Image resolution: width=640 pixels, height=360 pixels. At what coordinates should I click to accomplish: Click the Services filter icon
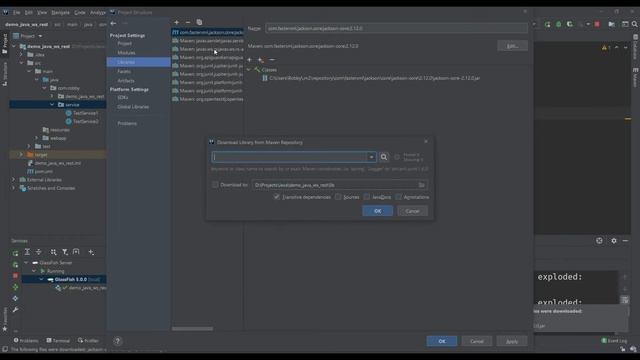64,252
